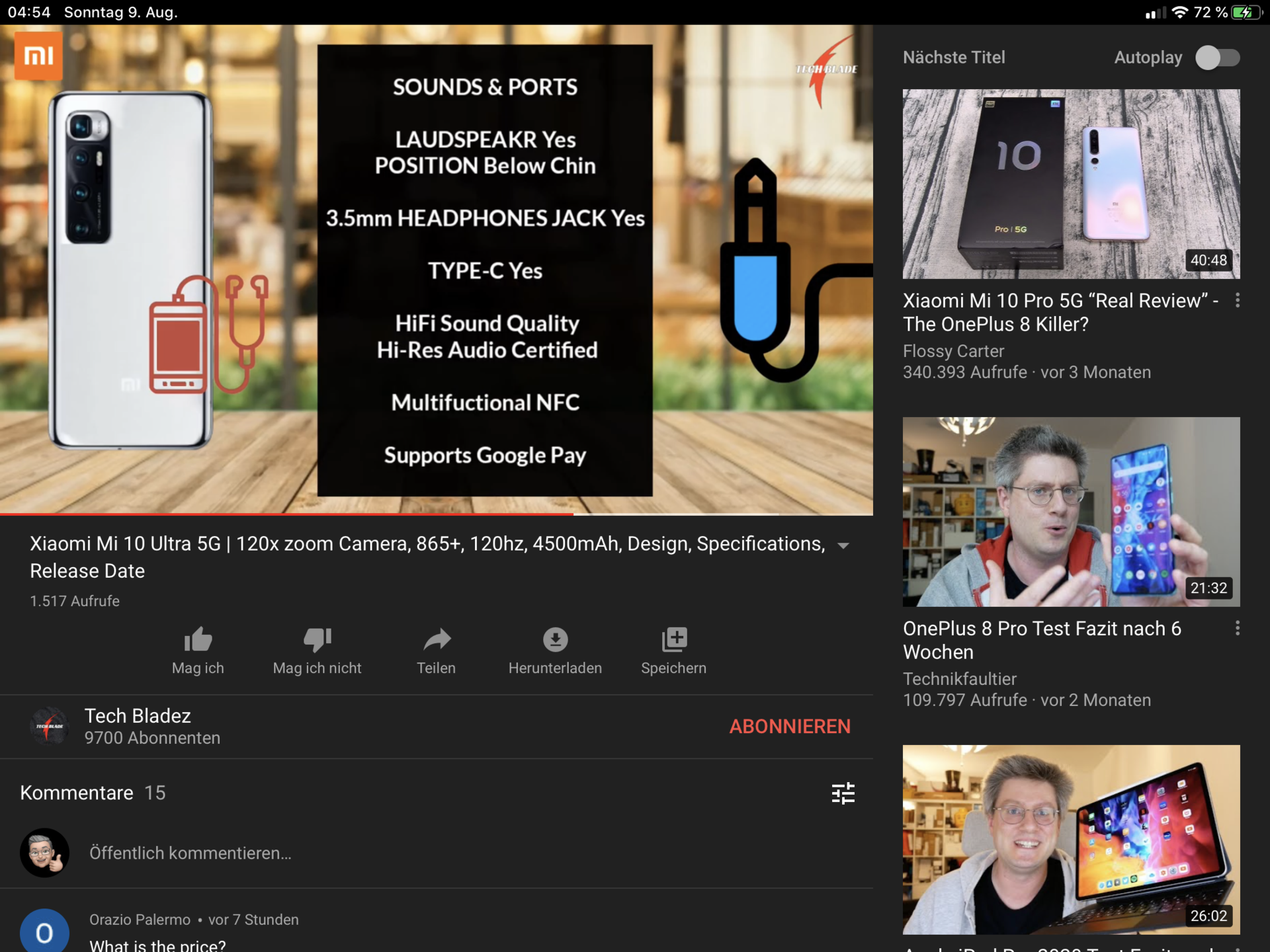Image resolution: width=1270 pixels, height=952 pixels.
Task: Tap the thumbs-down Mag ich nicht icon
Action: [x=317, y=639]
